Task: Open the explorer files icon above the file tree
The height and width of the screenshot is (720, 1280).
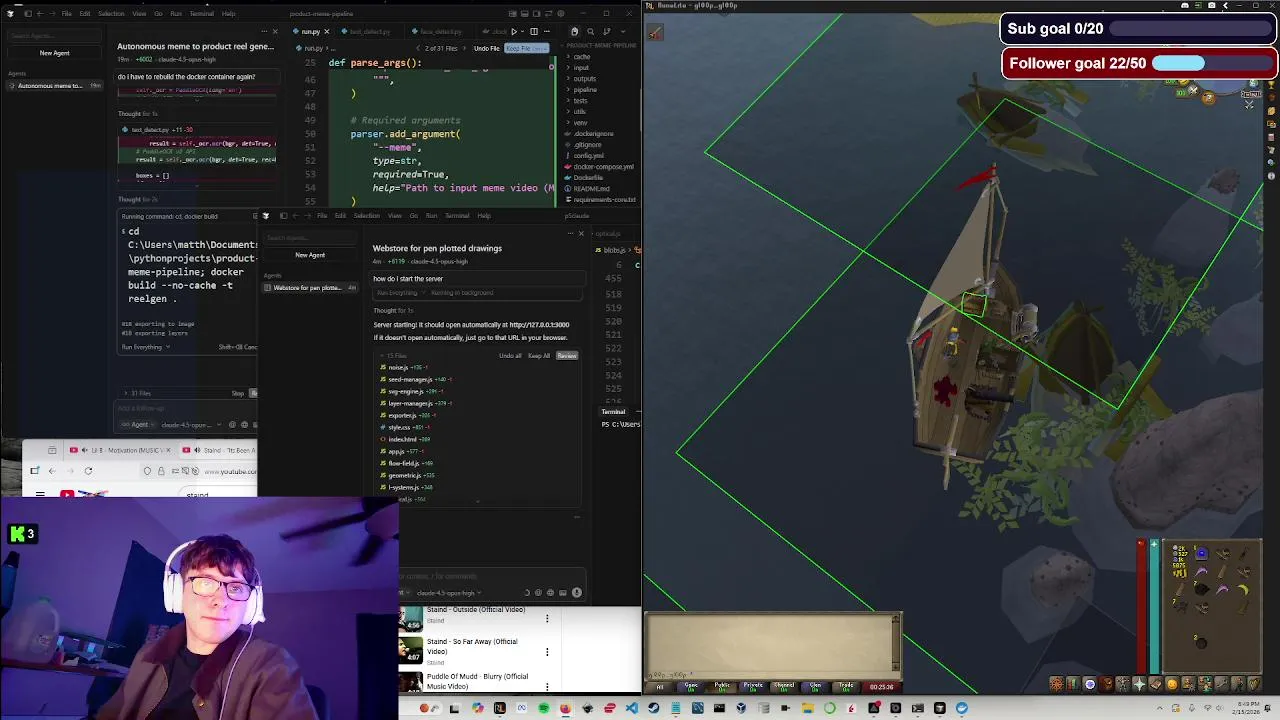Action: (574, 32)
